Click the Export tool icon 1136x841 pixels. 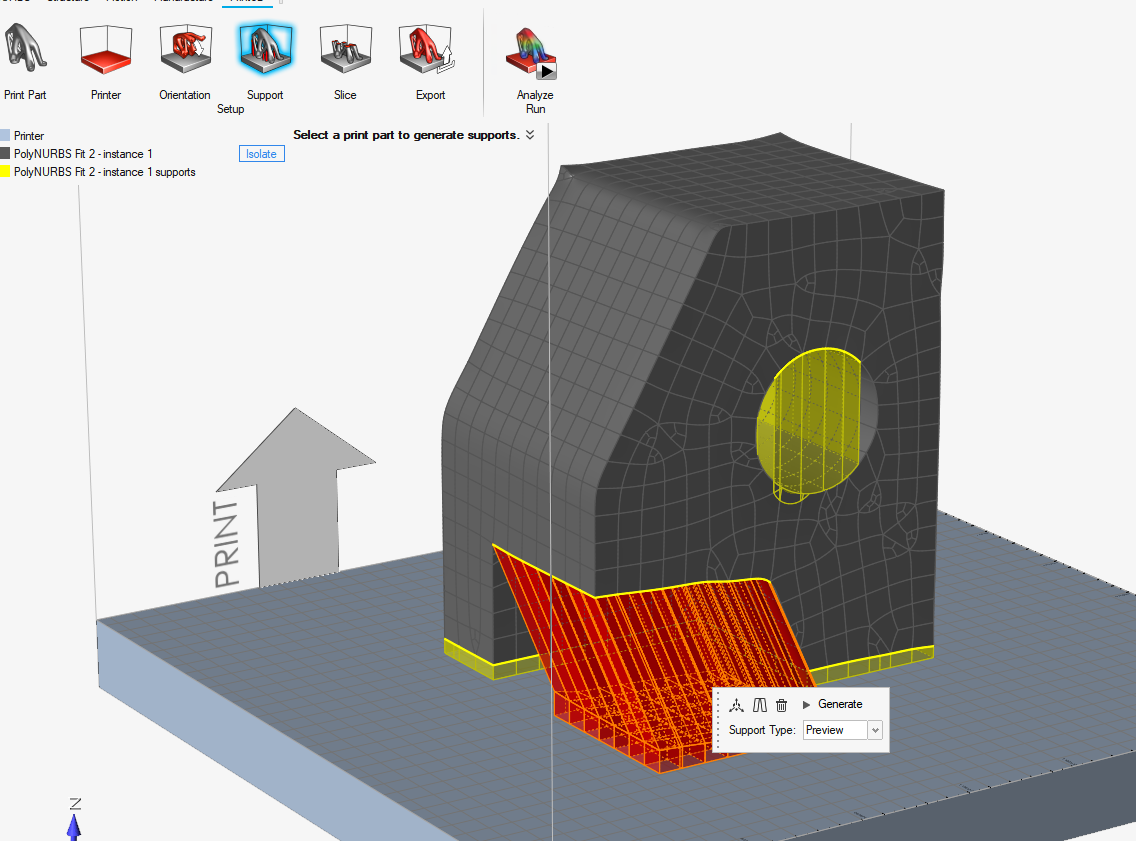427,49
